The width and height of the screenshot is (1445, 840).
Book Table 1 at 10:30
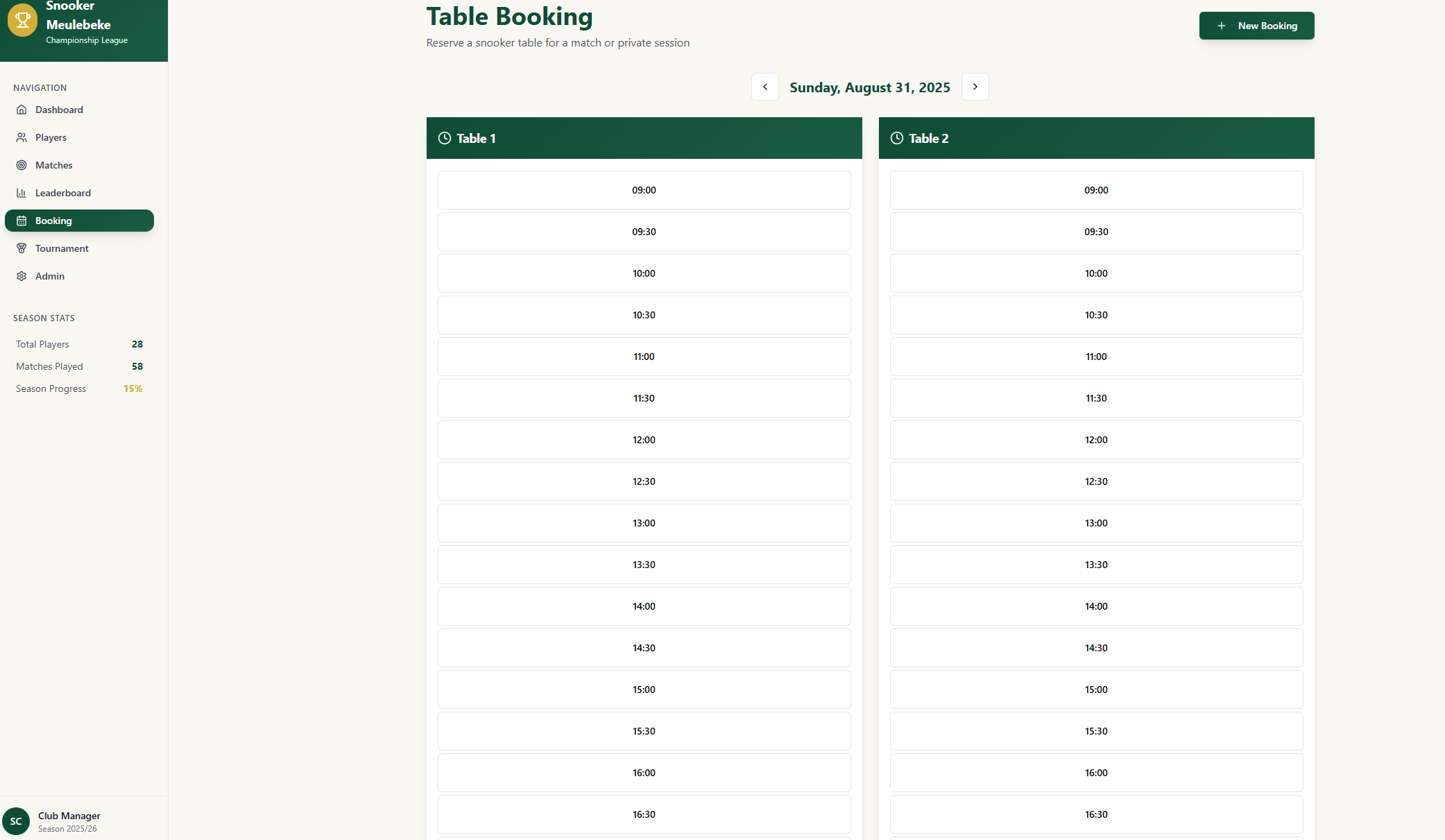pos(644,315)
